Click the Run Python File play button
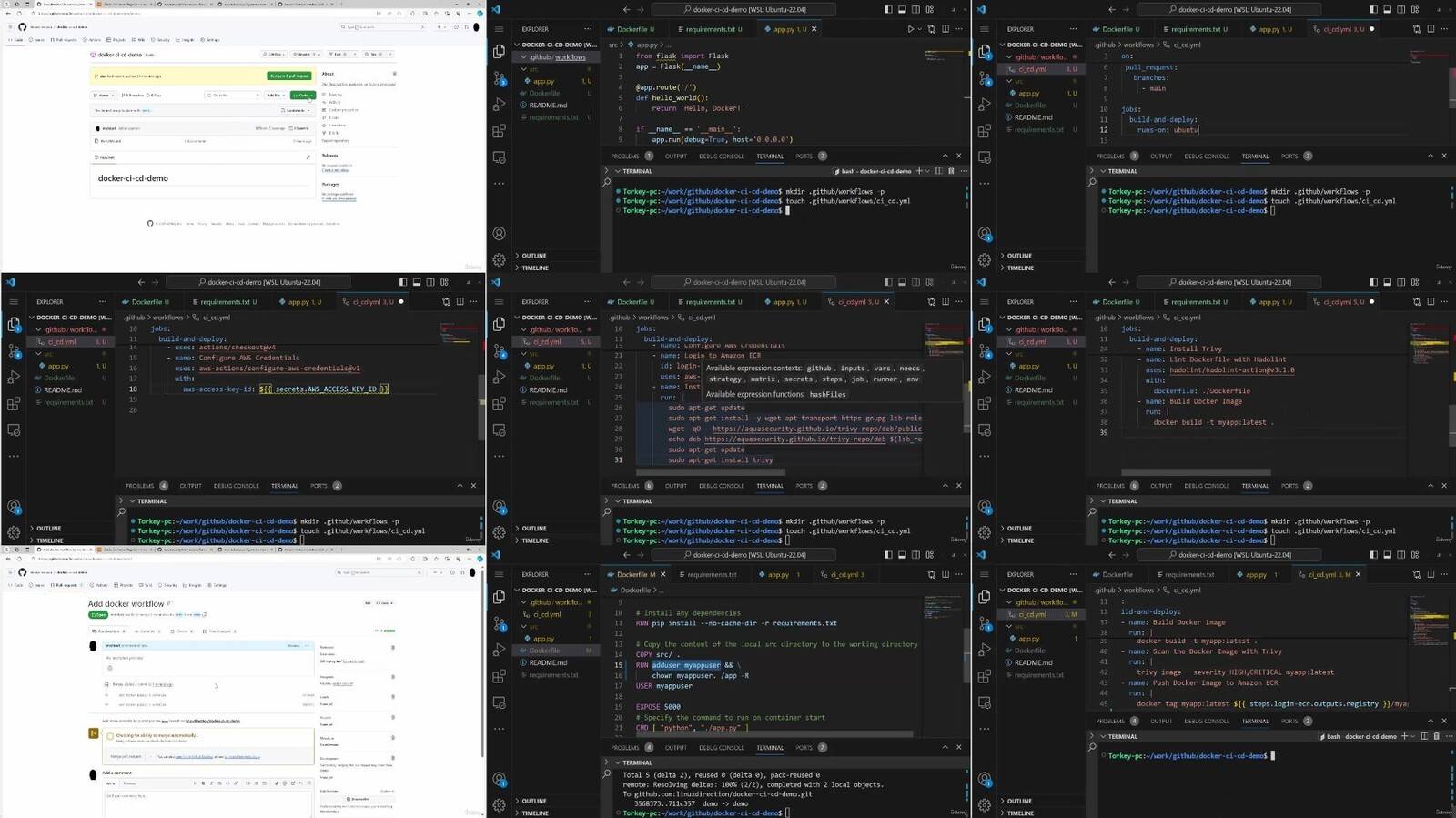Screen dimensions: 1456x818 click(910, 29)
